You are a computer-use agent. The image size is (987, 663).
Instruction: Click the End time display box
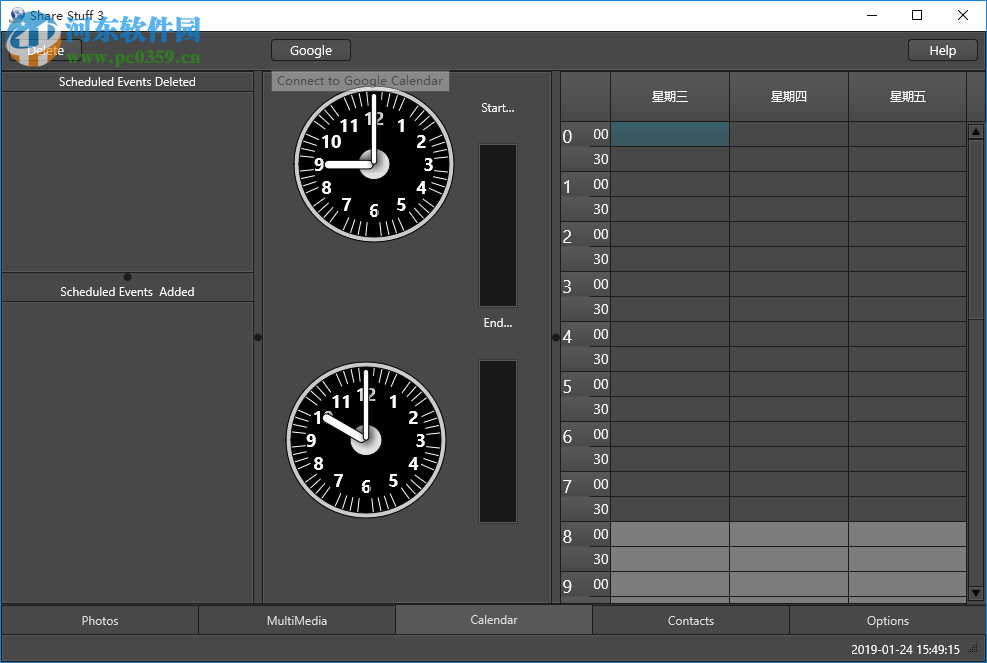[x=498, y=441]
